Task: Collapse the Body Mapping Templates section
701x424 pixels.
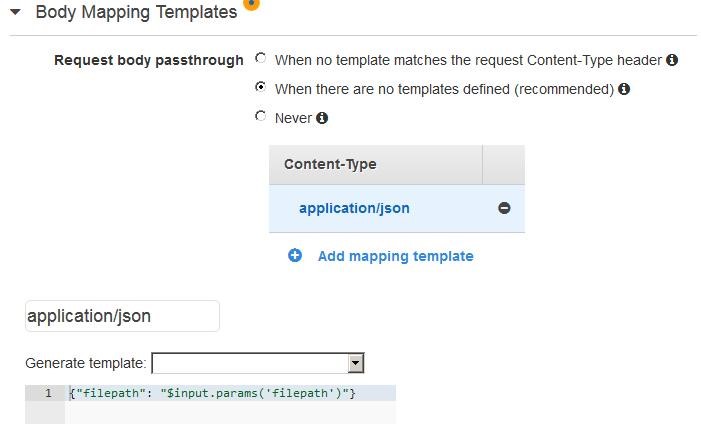Action: [x=15, y=12]
